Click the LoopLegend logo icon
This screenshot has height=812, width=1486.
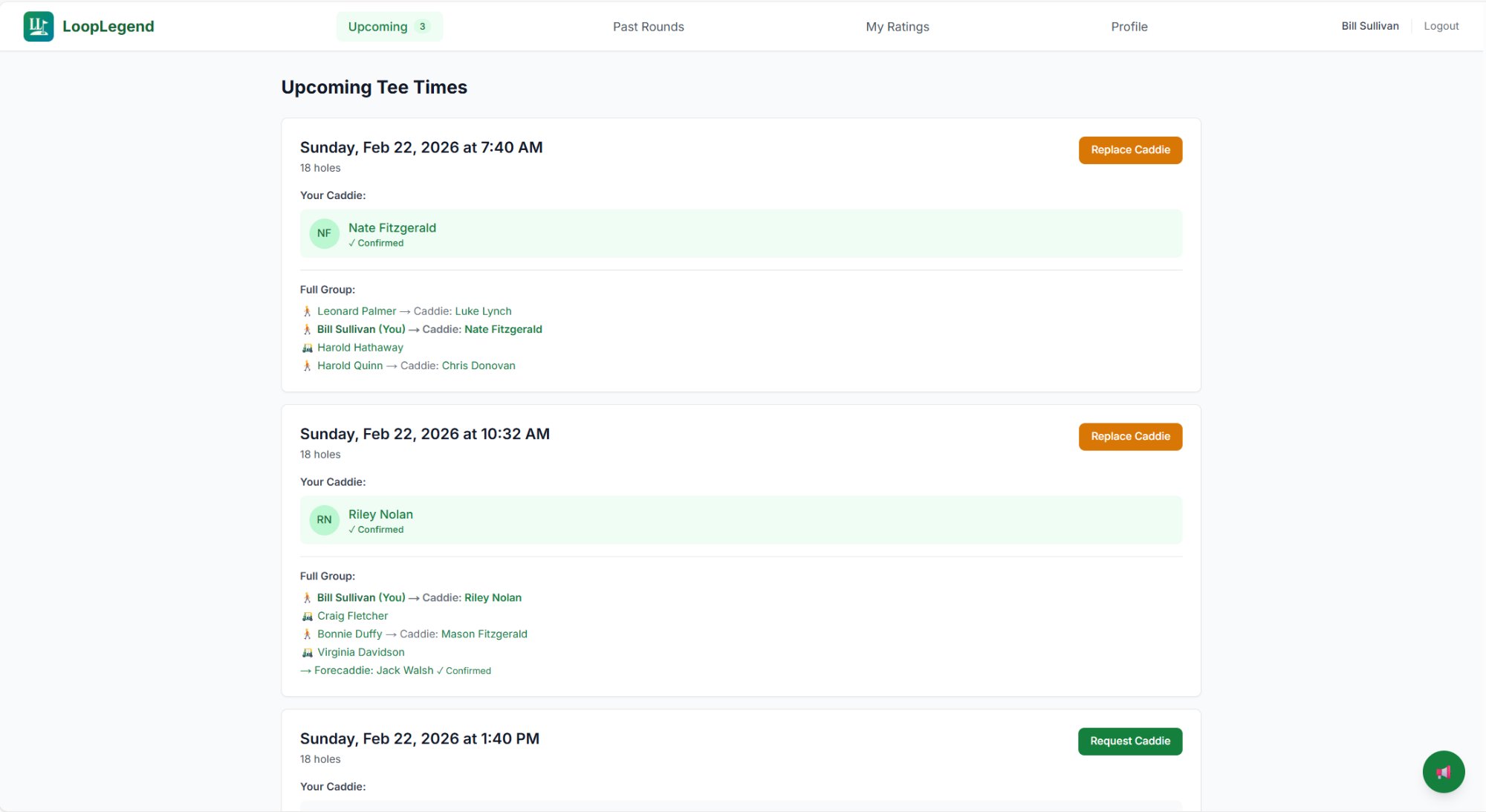point(39,27)
